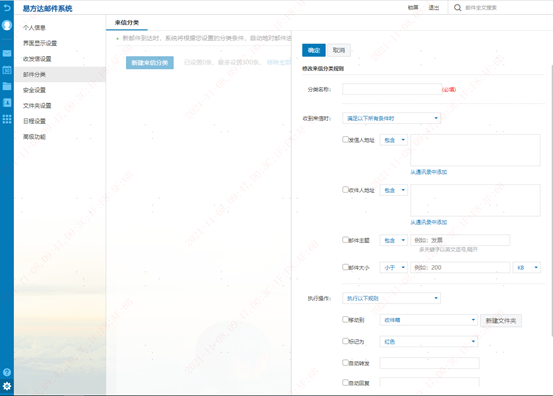The width and height of the screenshot is (553, 396).
Task: Open the calendar icon in the left rail
Action: (7, 70)
